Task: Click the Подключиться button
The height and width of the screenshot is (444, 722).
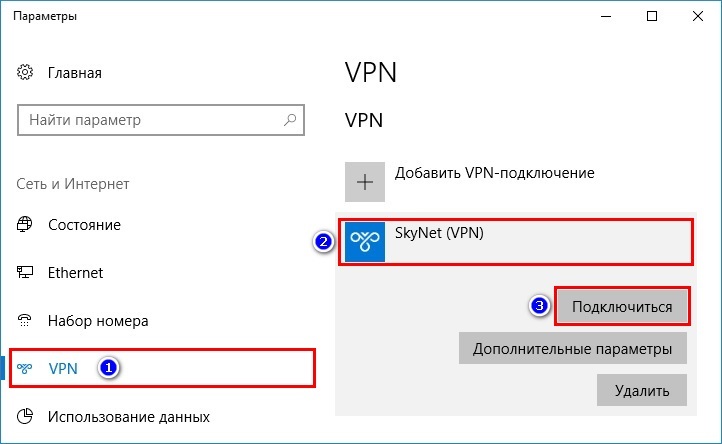Action: click(622, 306)
